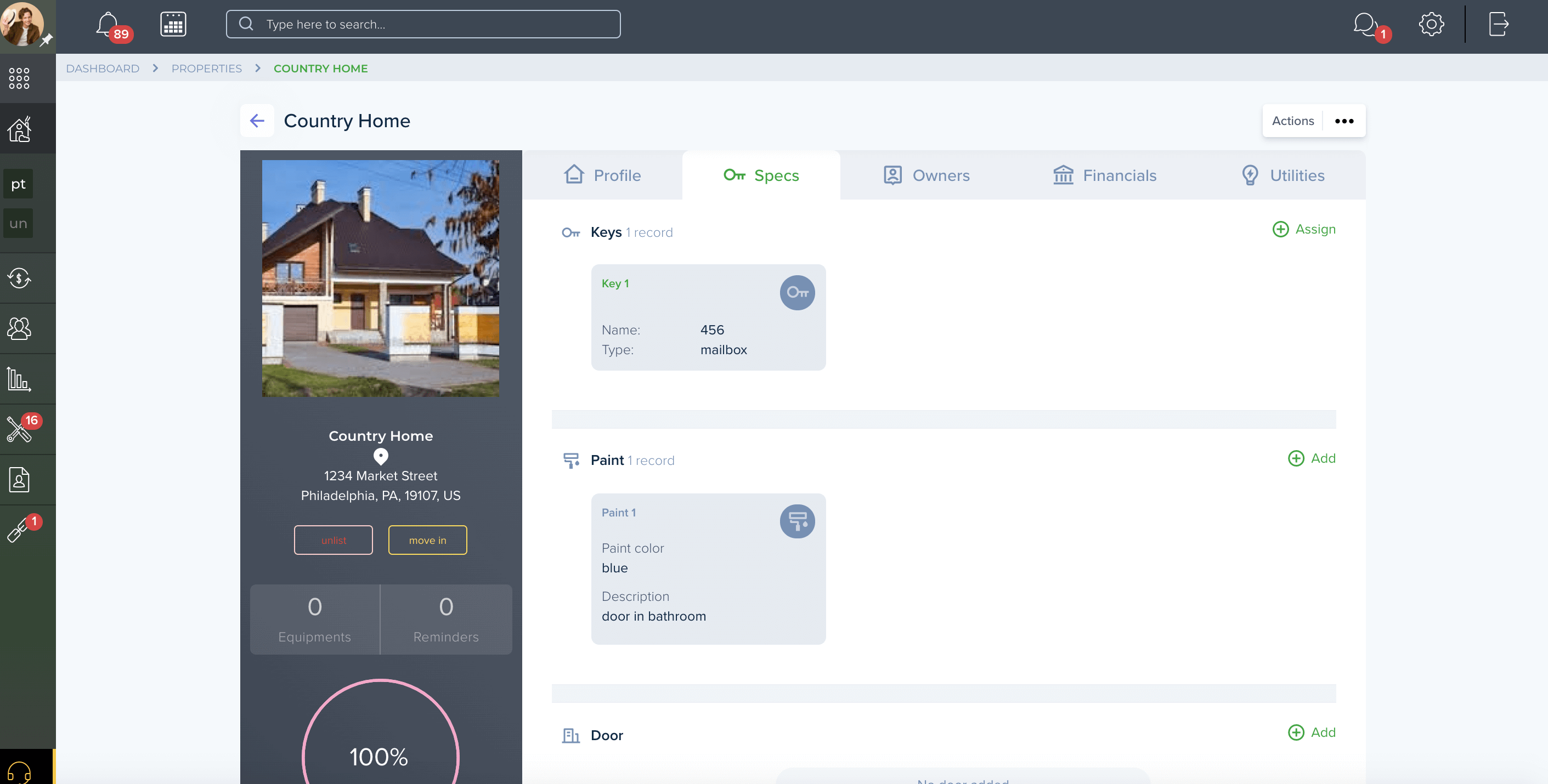Select the 'pt' sidebar item
This screenshot has height=784, width=1548.
[18, 184]
